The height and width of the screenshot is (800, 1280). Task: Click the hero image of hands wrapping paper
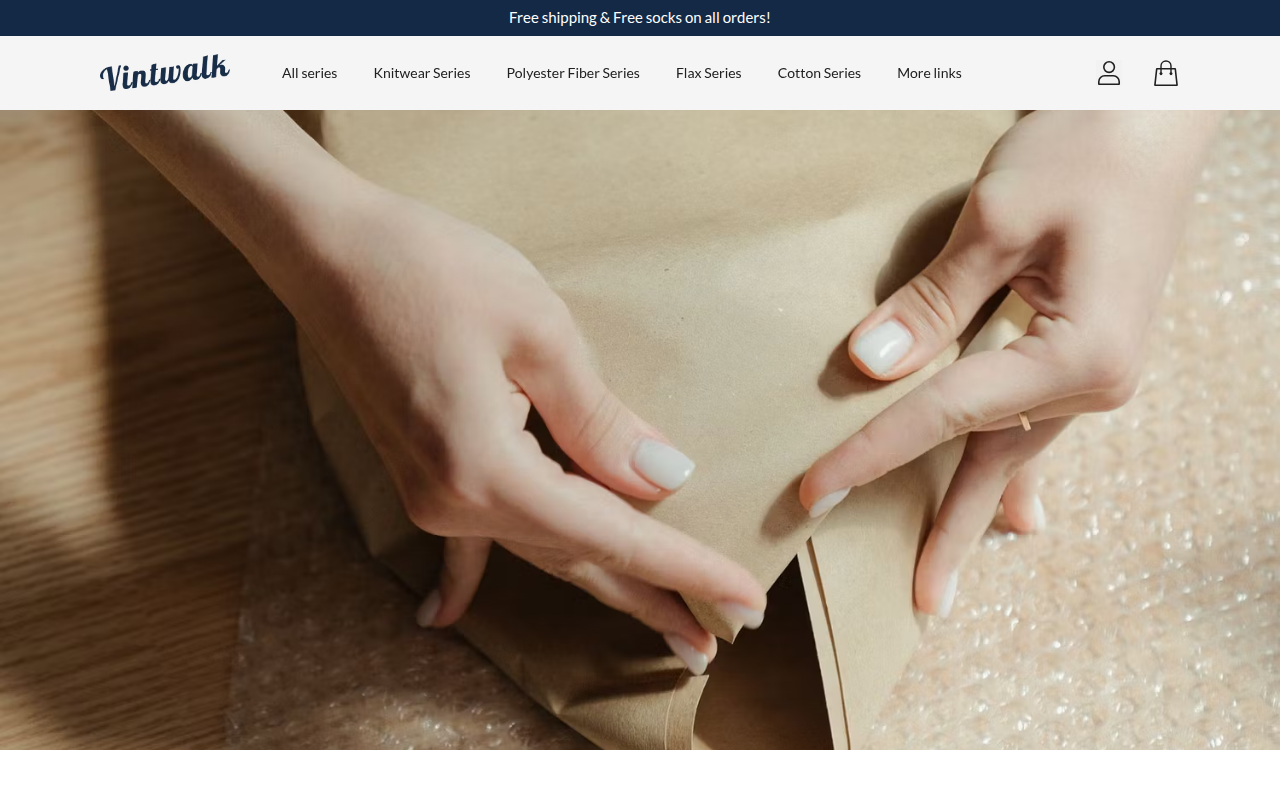(640, 430)
